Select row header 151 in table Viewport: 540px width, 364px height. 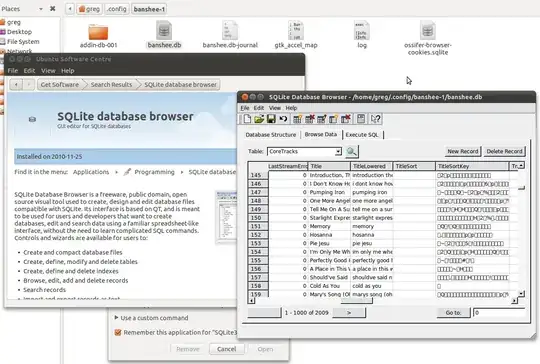point(258,226)
